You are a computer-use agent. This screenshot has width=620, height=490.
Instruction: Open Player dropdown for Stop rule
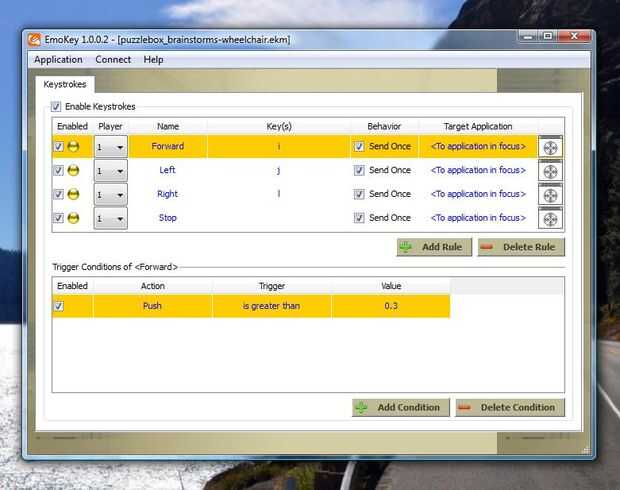[111, 218]
